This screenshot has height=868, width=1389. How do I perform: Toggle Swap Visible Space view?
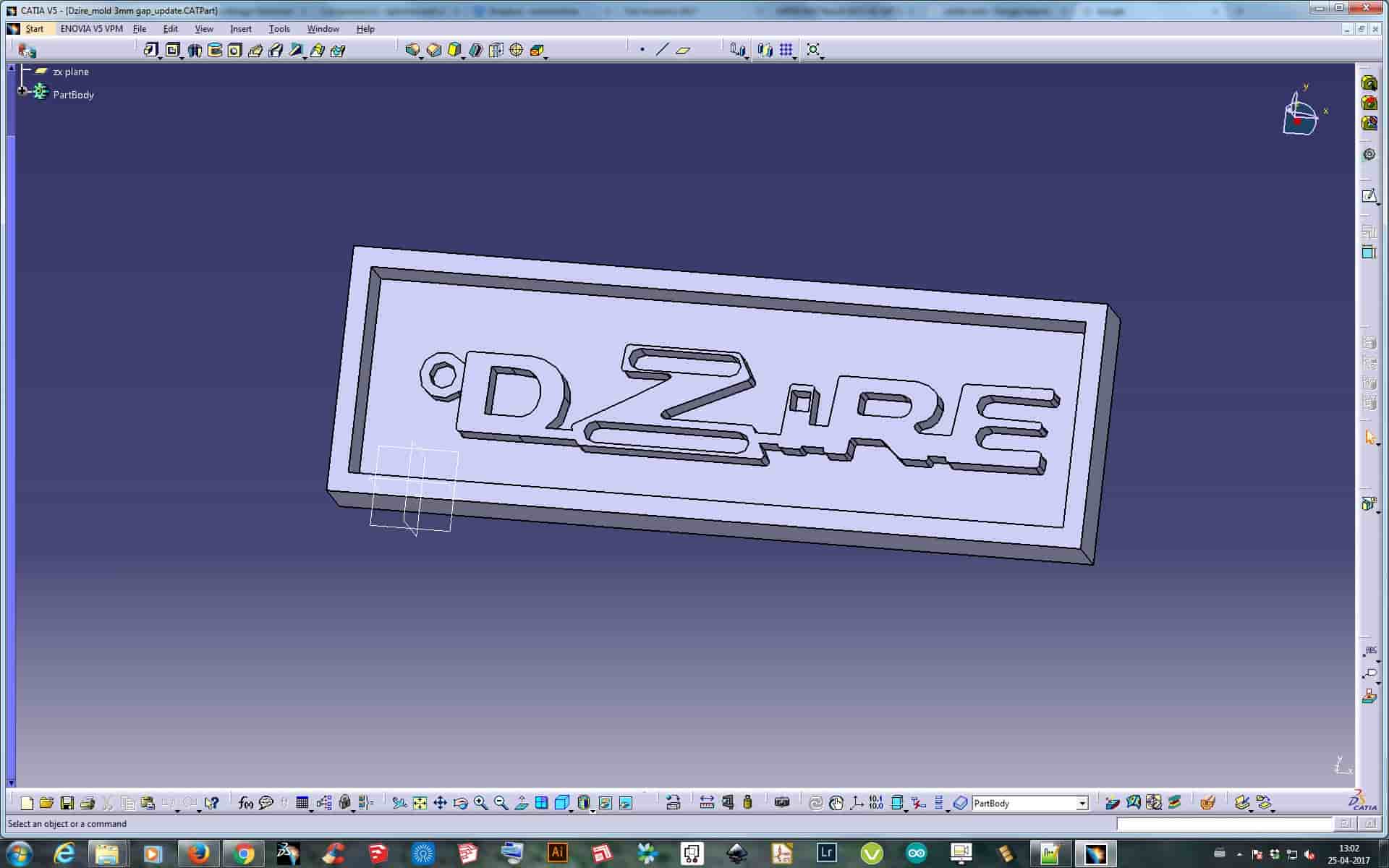pyautogui.click(x=626, y=803)
